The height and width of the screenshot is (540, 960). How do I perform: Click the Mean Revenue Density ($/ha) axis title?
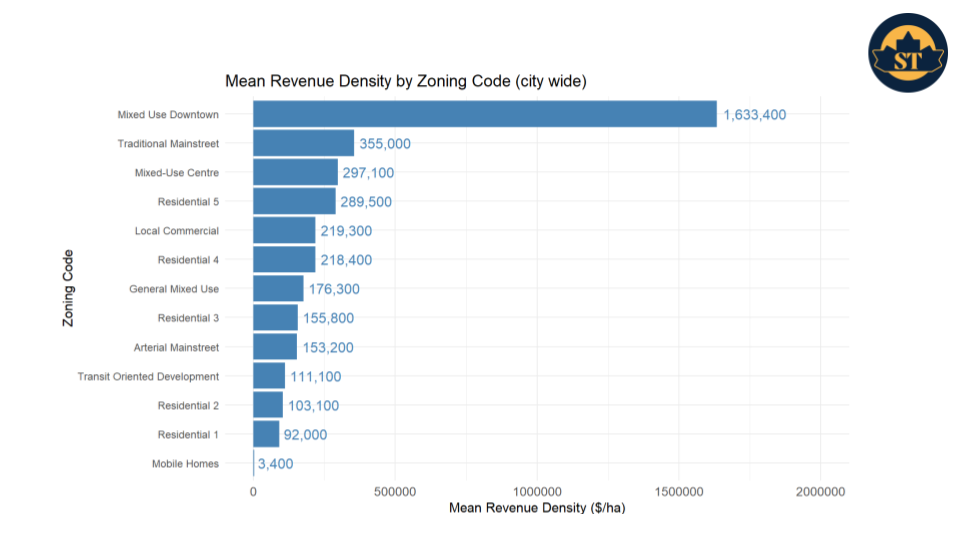click(x=537, y=508)
